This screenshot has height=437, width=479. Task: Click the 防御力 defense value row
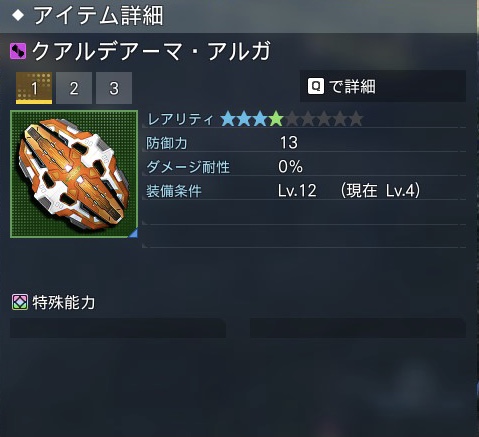point(304,143)
